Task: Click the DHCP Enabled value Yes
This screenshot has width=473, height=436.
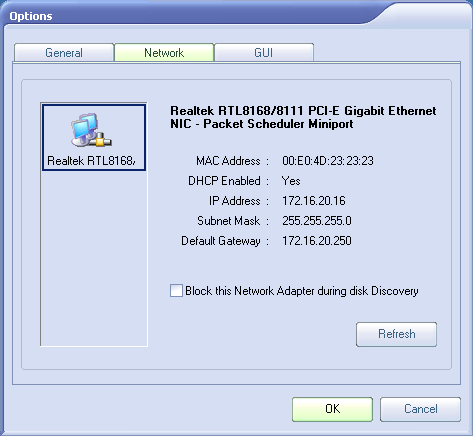Action: click(x=291, y=181)
